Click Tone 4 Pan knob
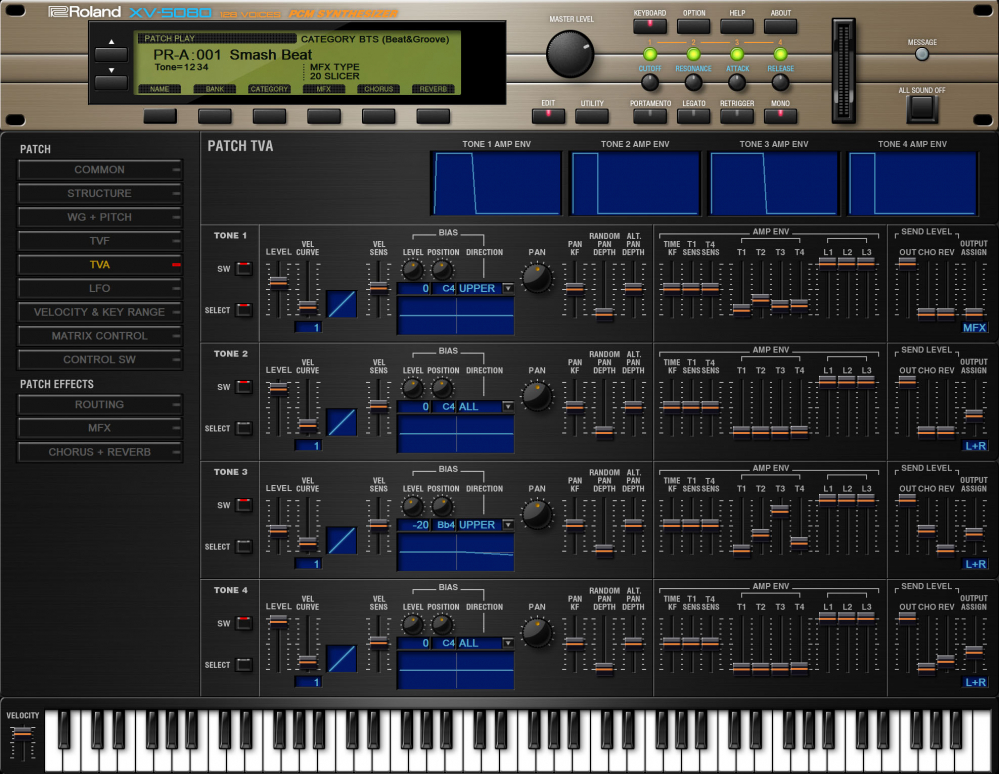 click(537, 632)
